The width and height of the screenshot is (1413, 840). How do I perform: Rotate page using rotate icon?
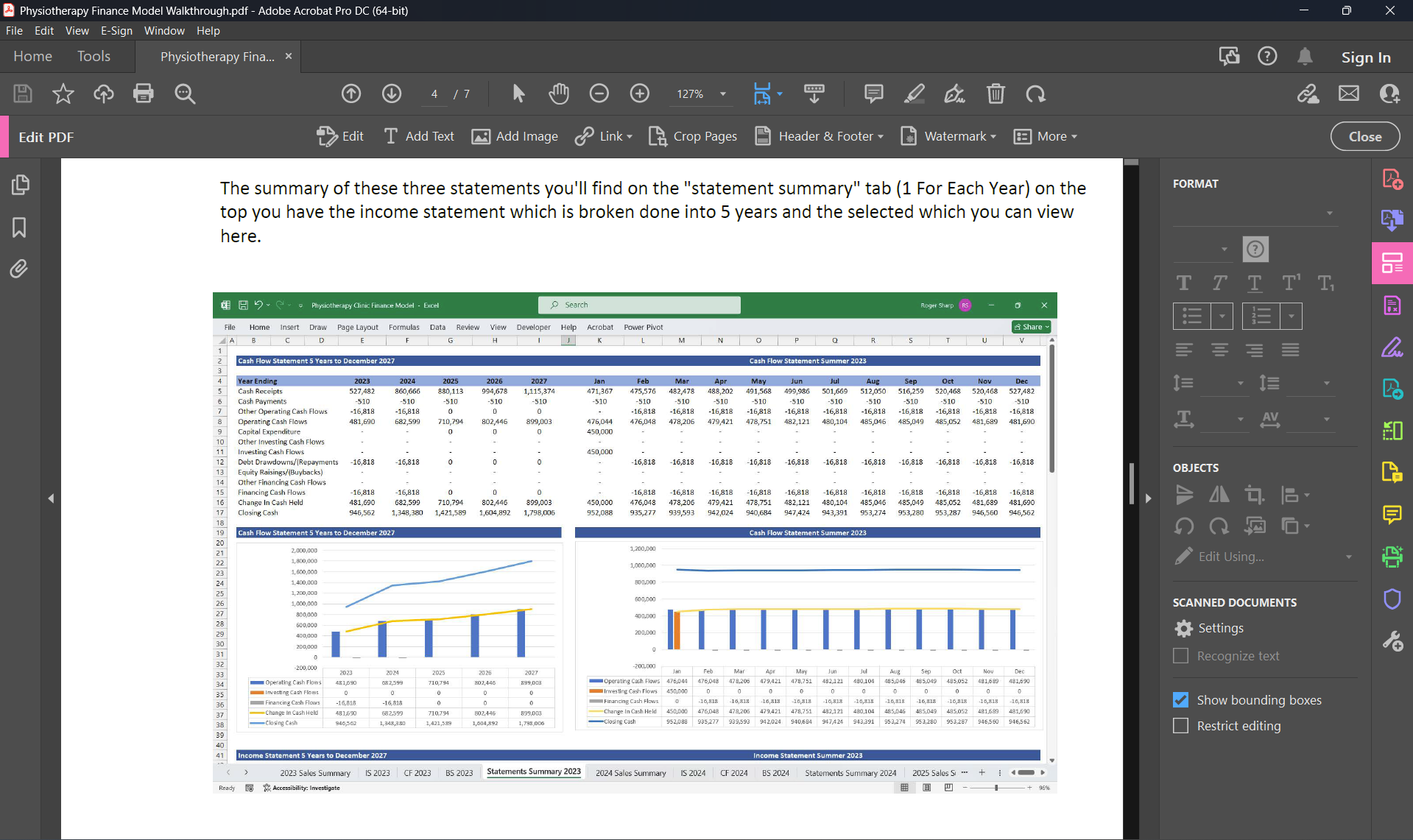pos(1036,93)
